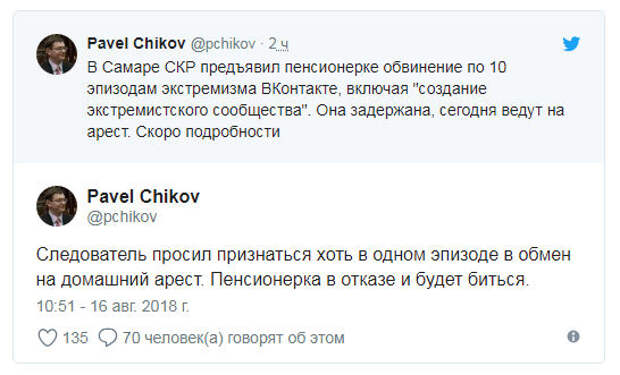Open Pavel Chikov's avatar in quoted tweet
Screen dimensions: 620x375
[57, 54]
